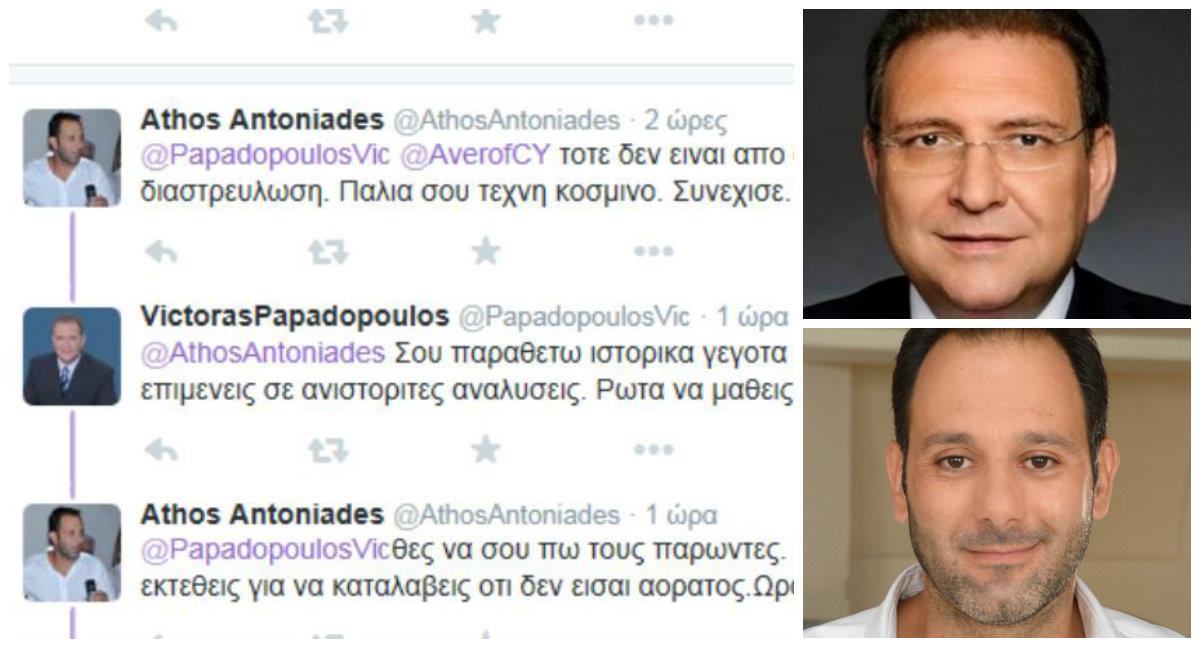Open more options on VictorasPapadopoulos' tweet

(x=653, y=450)
